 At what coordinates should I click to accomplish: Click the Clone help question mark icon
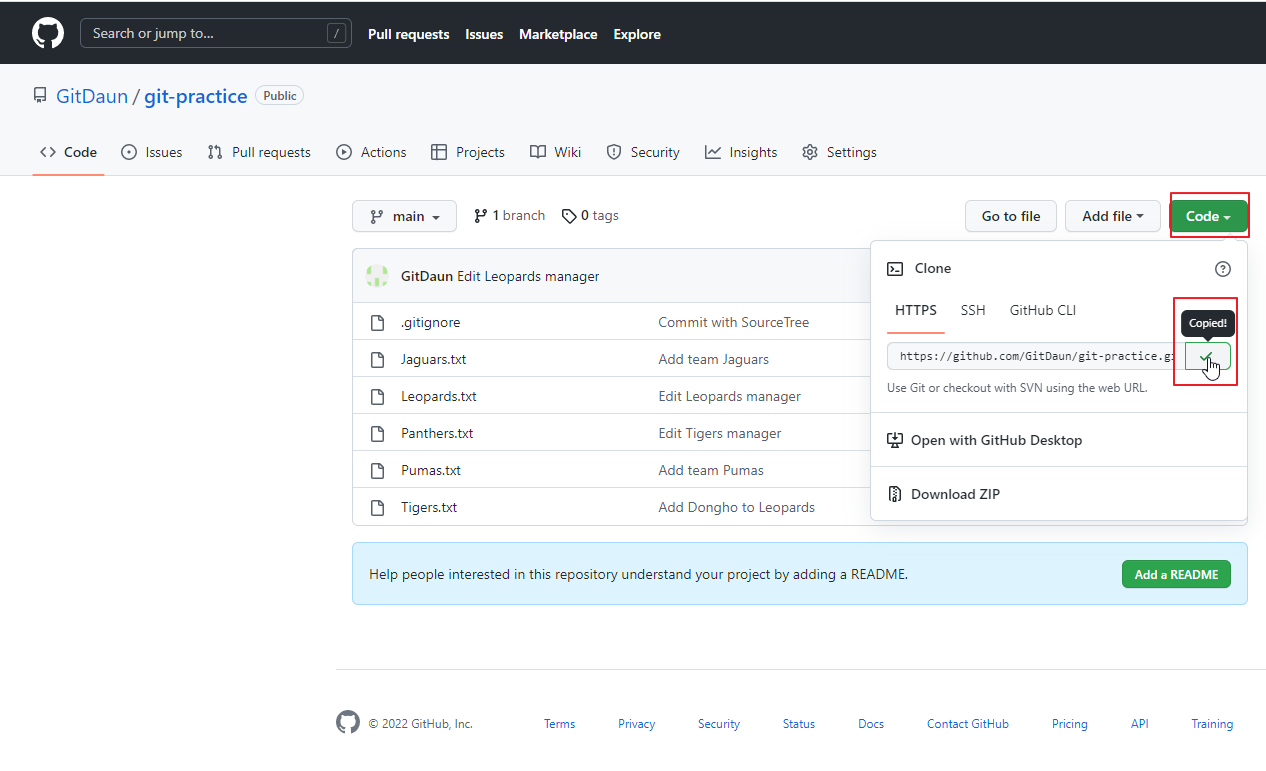pos(1222,268)
